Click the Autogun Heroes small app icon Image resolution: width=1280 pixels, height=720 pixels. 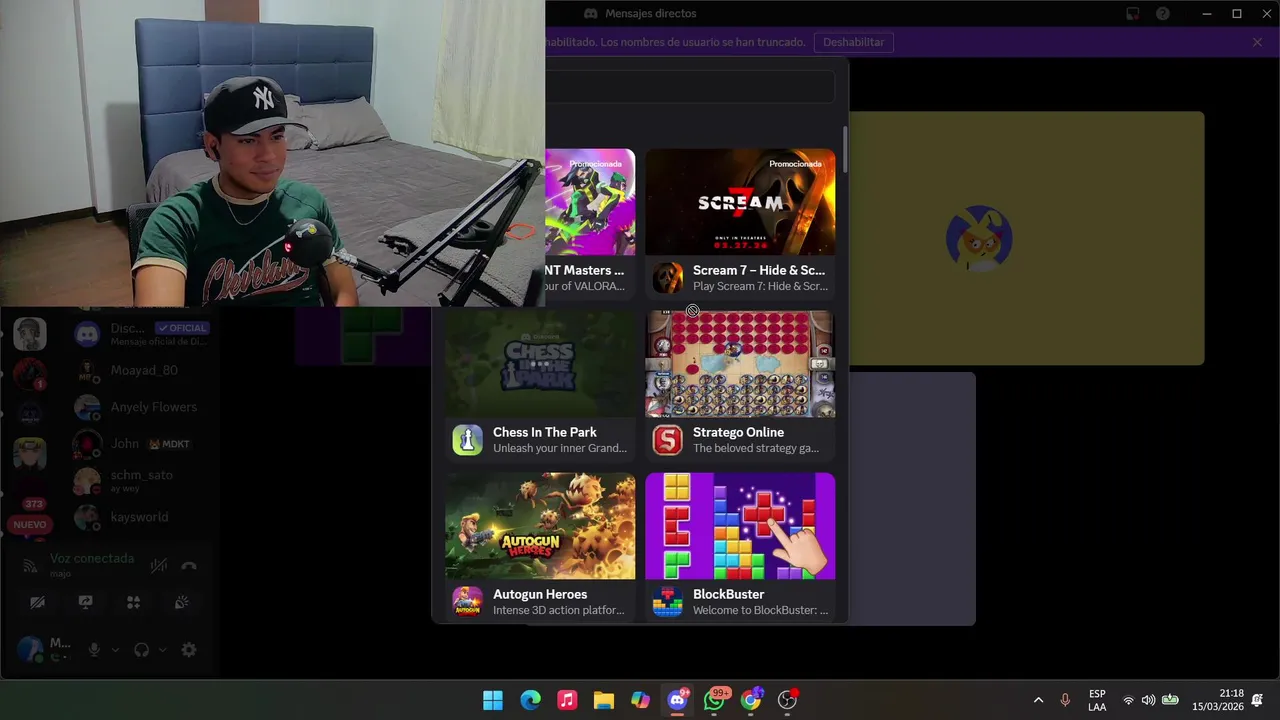point(467,602)
